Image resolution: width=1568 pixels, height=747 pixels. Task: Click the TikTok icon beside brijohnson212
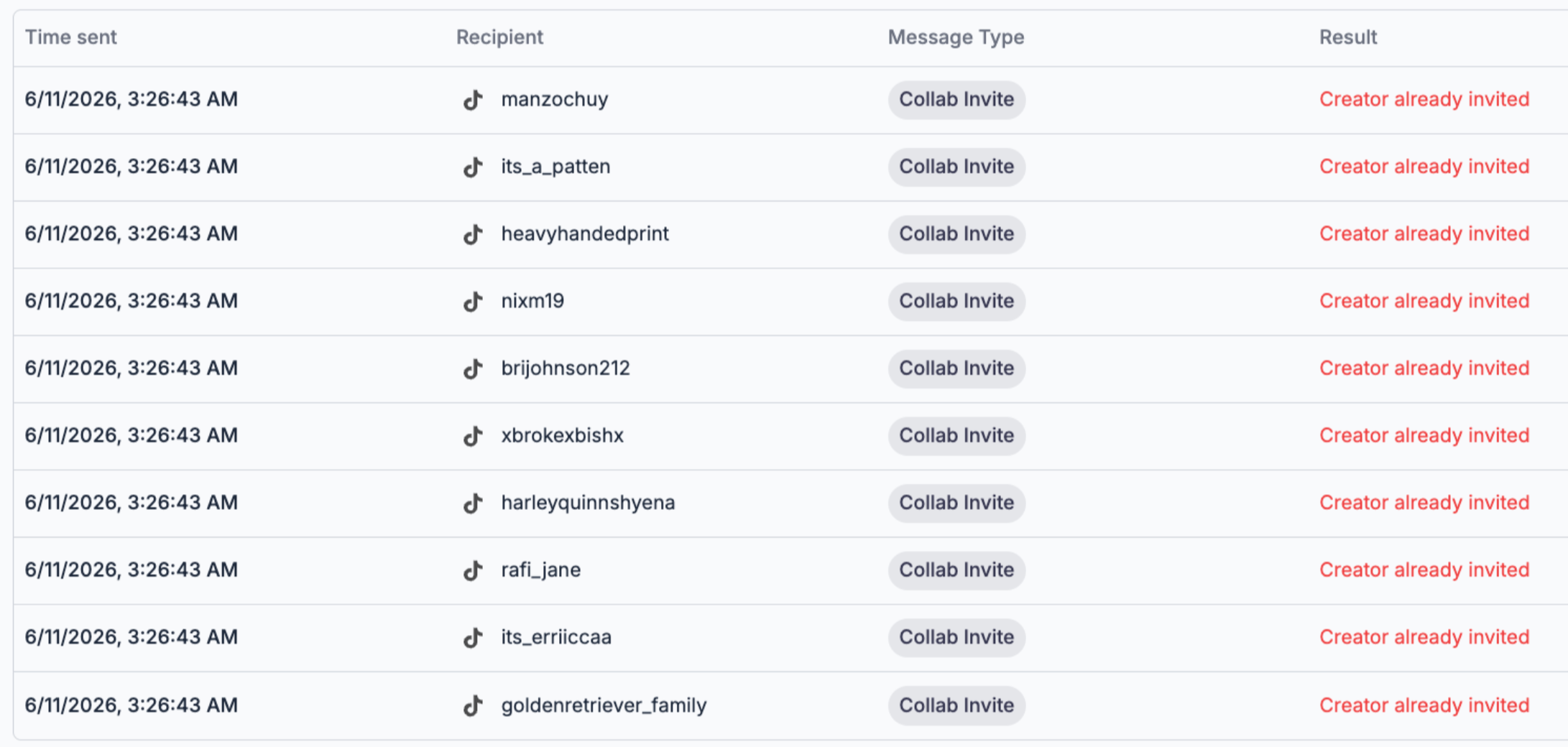(x=472, y=368)
